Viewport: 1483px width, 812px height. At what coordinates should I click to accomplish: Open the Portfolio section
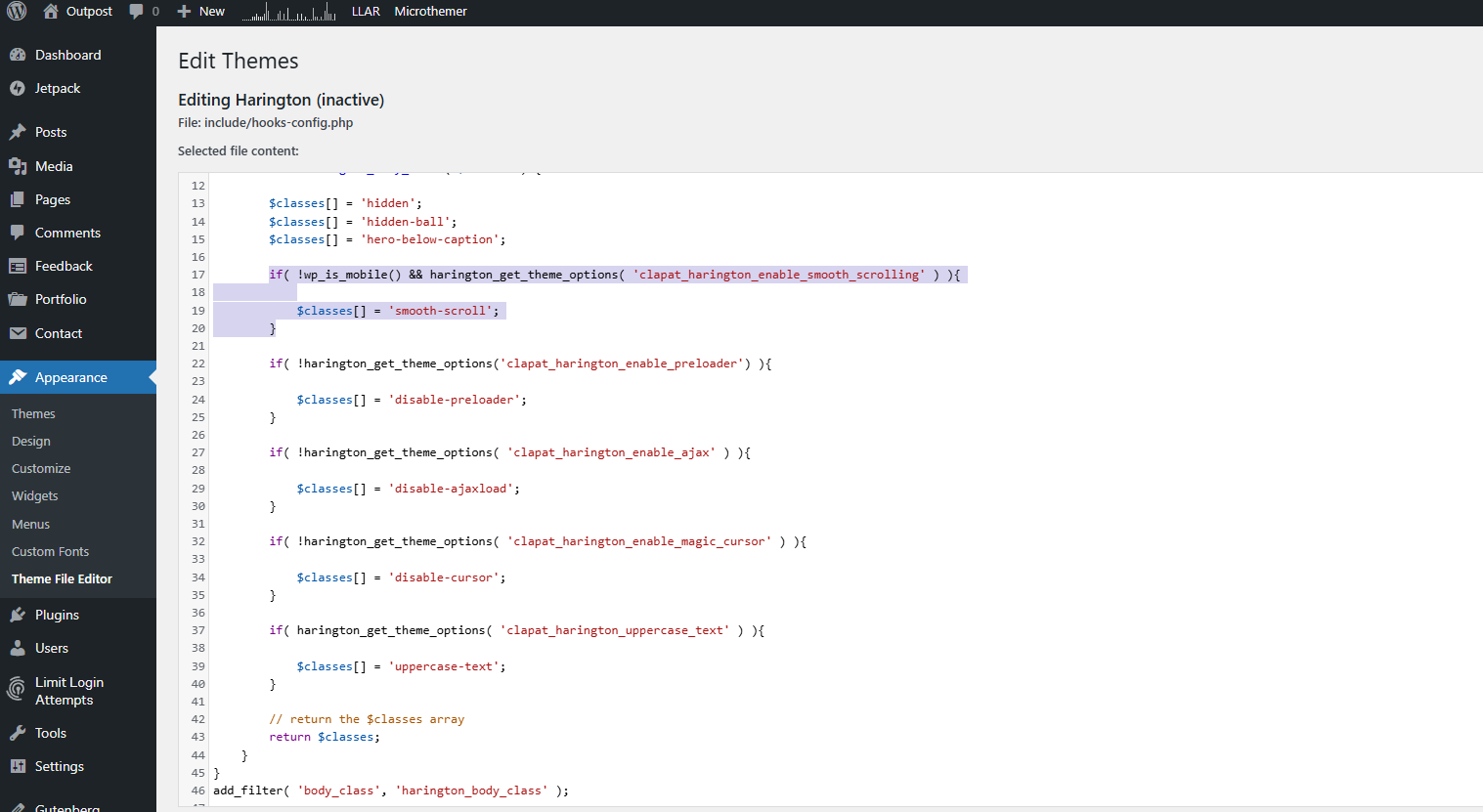(61, 299)
